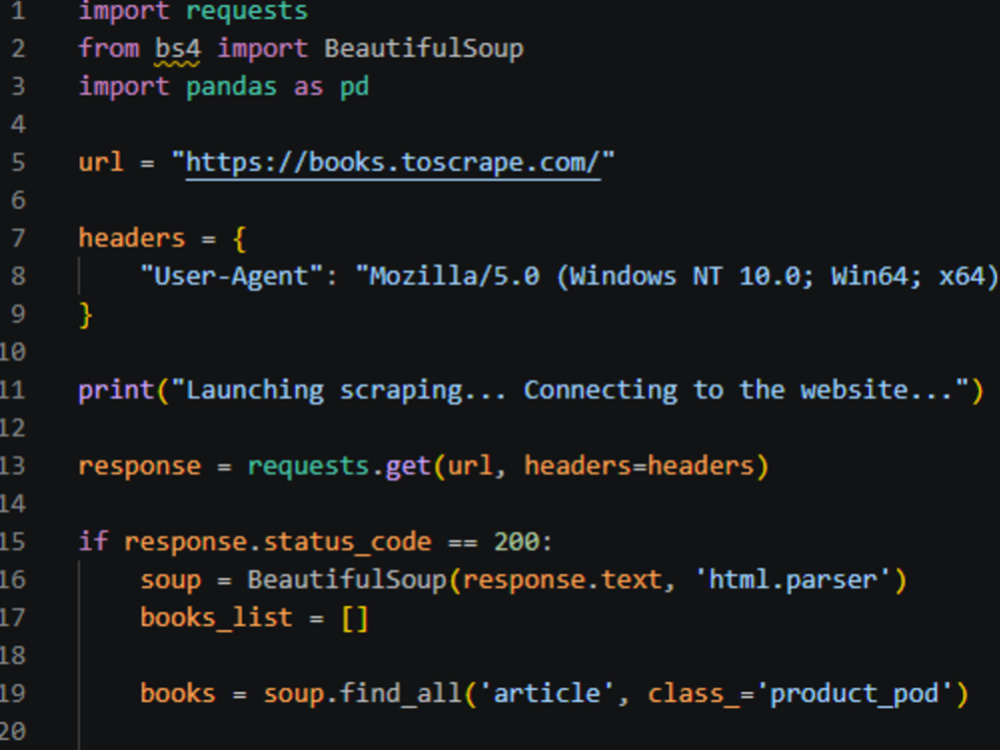Click the "Mozilla/5.0" string value
This screenshot has height=750, width=1000.
[454, 276]
